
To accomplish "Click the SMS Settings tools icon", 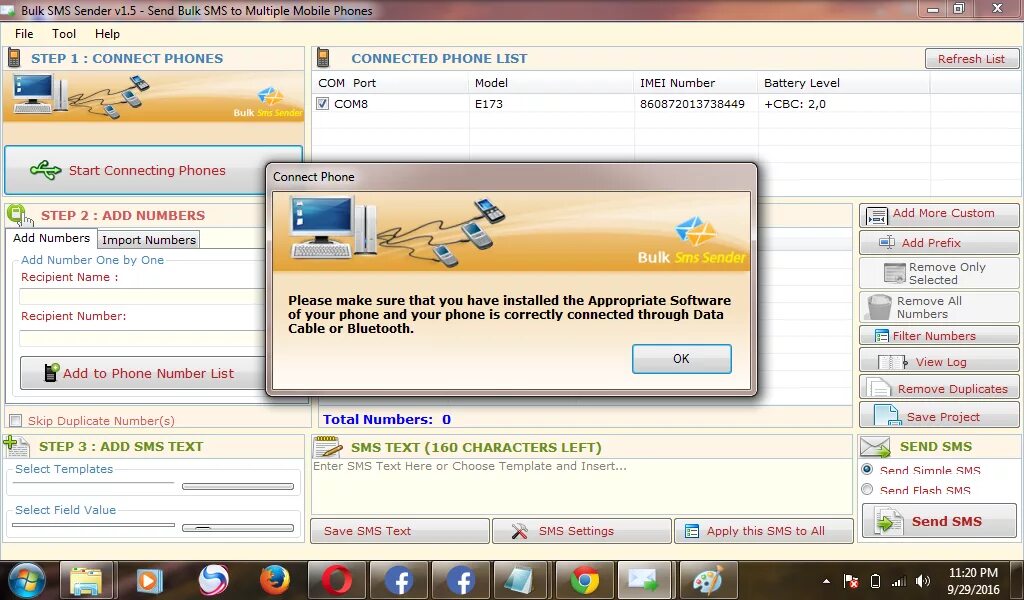I will point(520,531).
